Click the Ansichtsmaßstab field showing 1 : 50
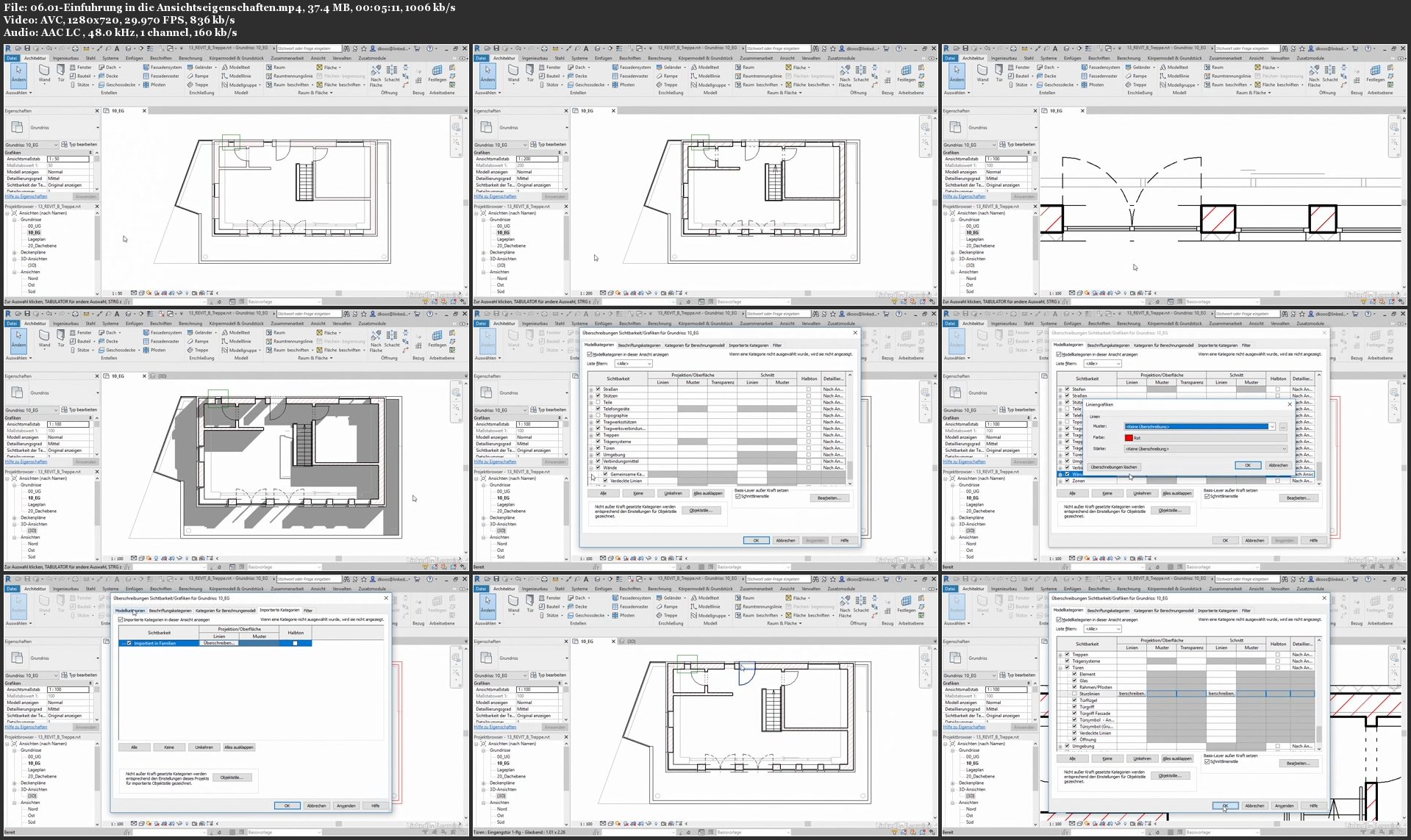The width and height of the screenshot is (1411, 840). [x=70, y=159]
